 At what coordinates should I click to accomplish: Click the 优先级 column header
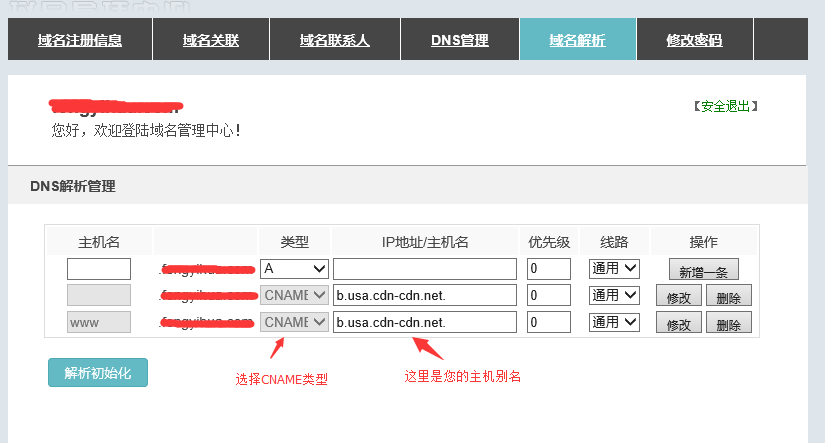click(x=549, y=242)
